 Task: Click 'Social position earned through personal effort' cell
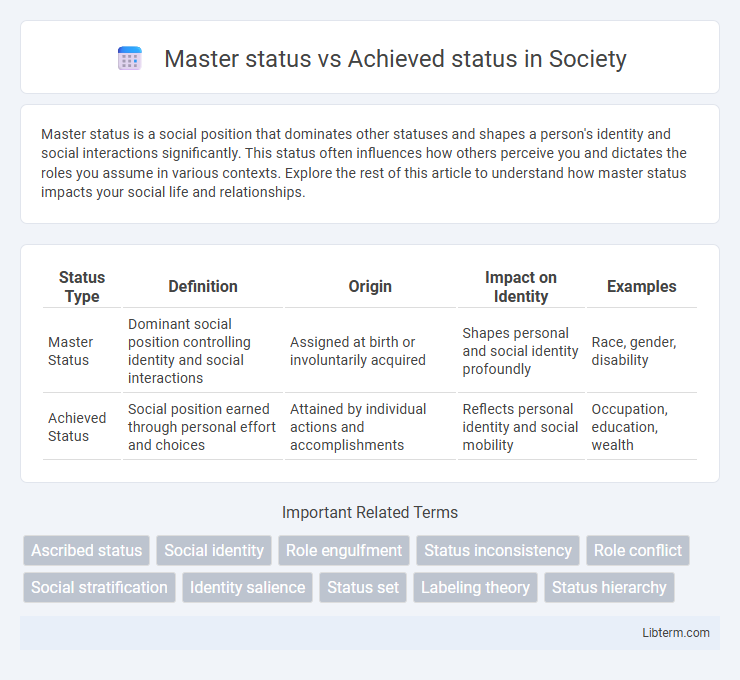pyautogui.click(x=203, y=427)
